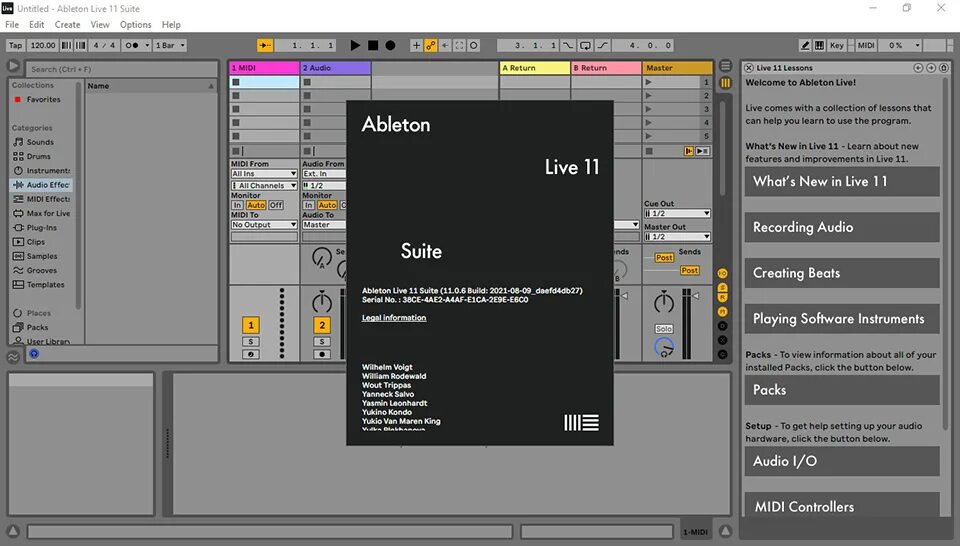
Task: Click the lessons home icon
Action: point(943,68)
